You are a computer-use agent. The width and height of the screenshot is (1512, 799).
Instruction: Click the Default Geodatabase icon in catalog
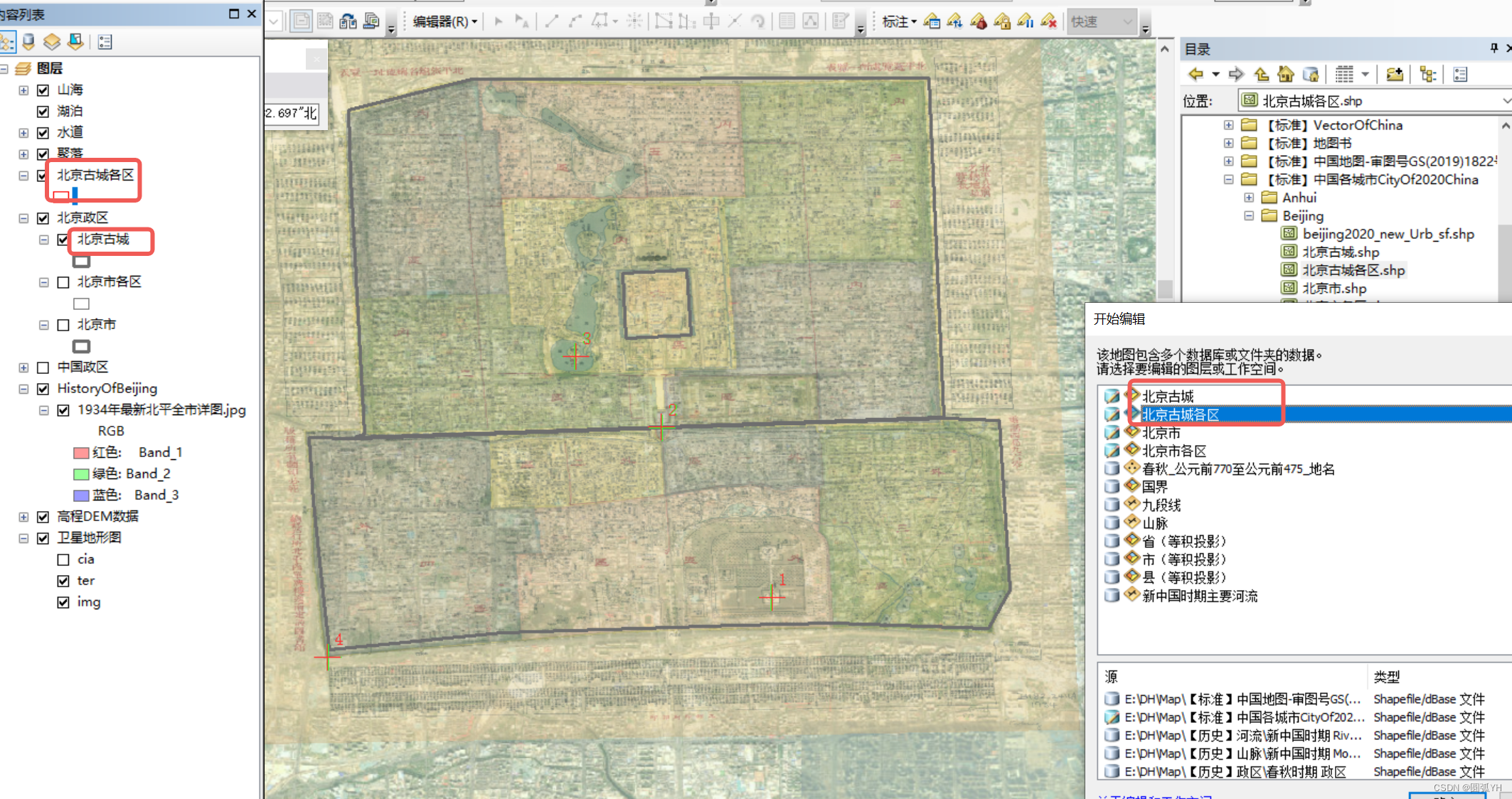[x=1310, y=75]
